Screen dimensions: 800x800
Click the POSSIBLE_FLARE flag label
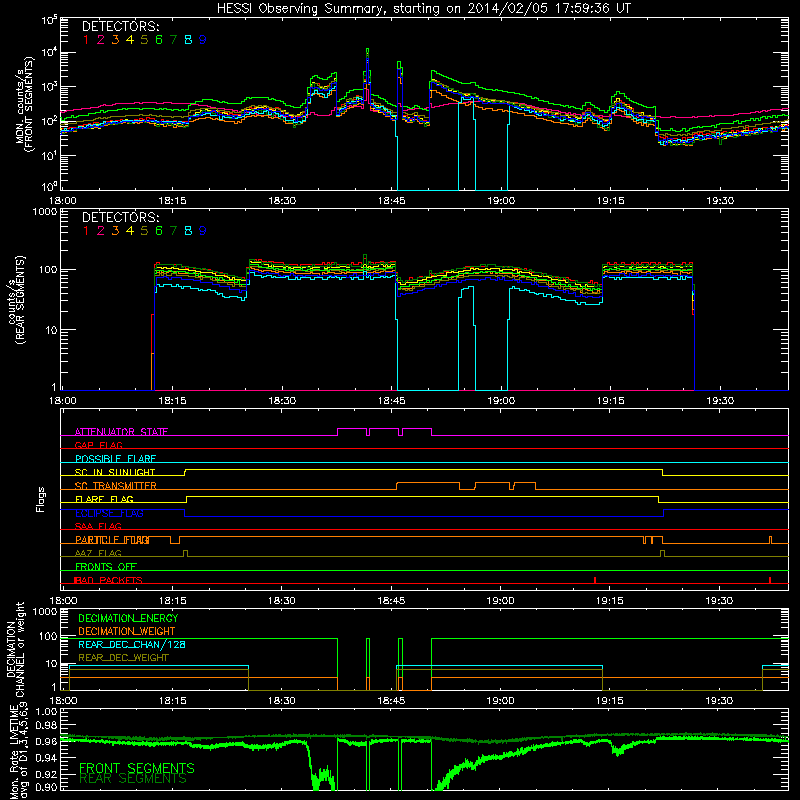[x=115, y=459]
